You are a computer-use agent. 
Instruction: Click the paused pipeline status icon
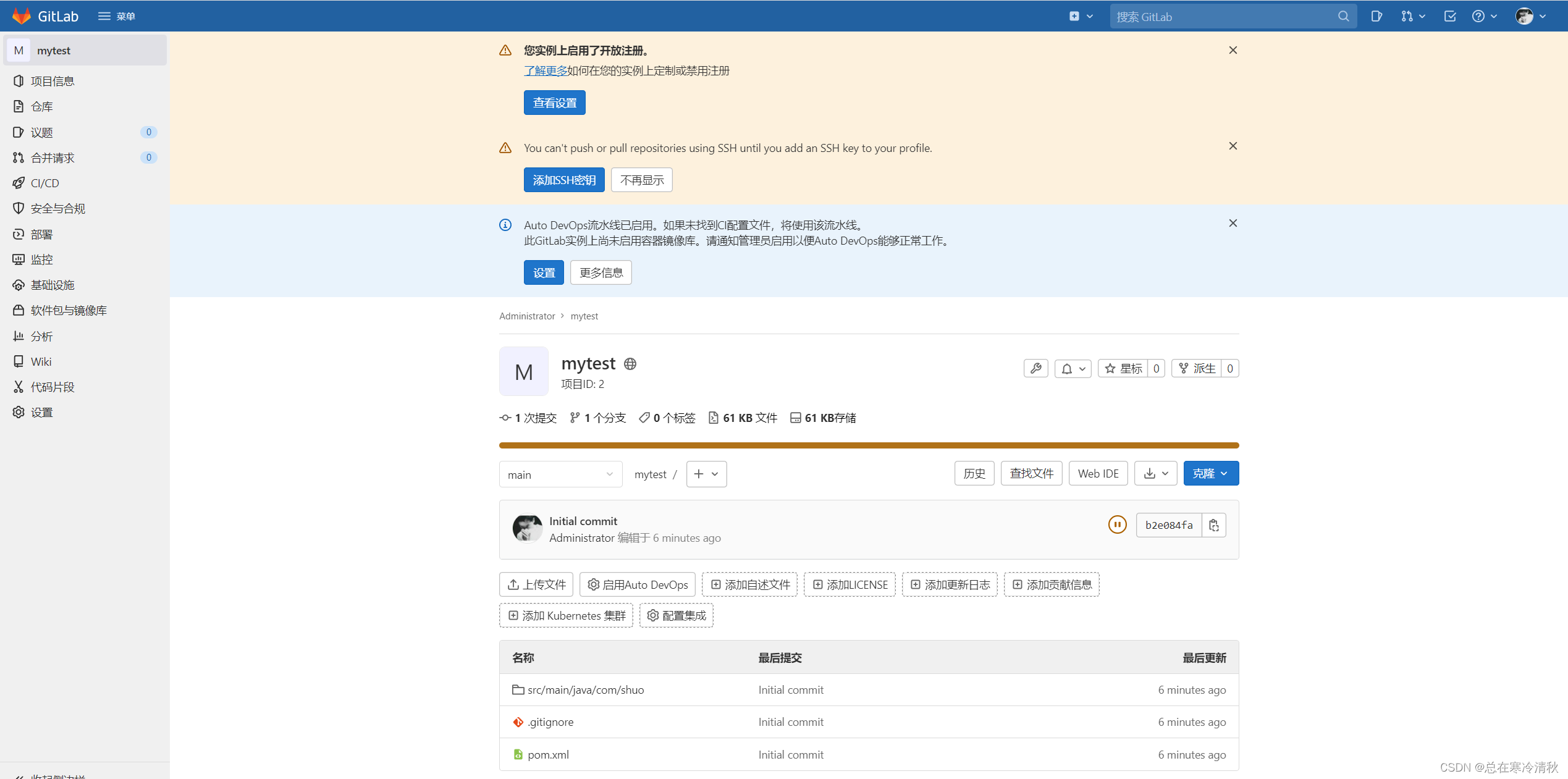click(1117, 524)
